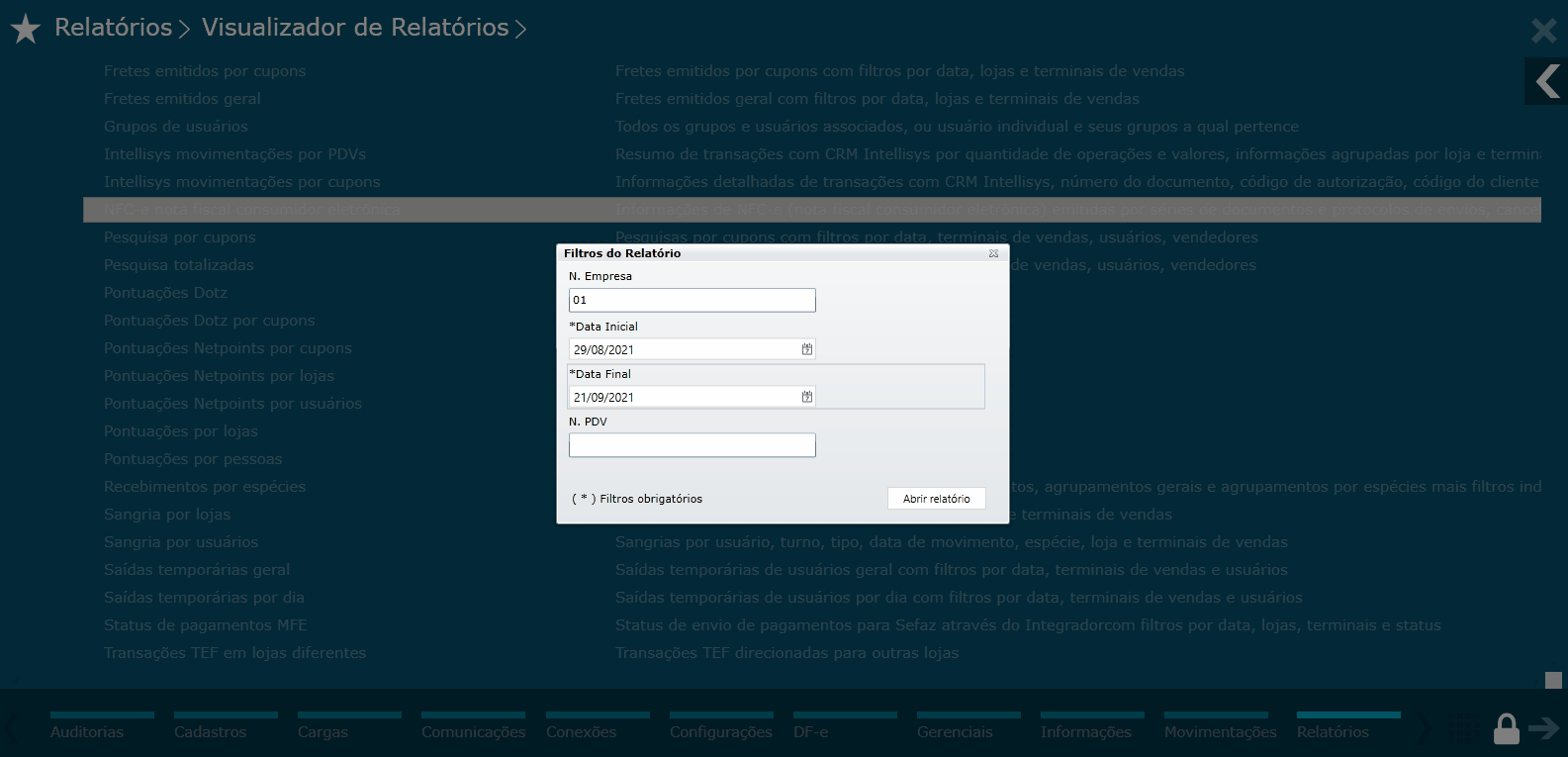Close the Filtros do Relatório dialog
The width and height of the screenshot is (1568, 757).
pos(993,253)
